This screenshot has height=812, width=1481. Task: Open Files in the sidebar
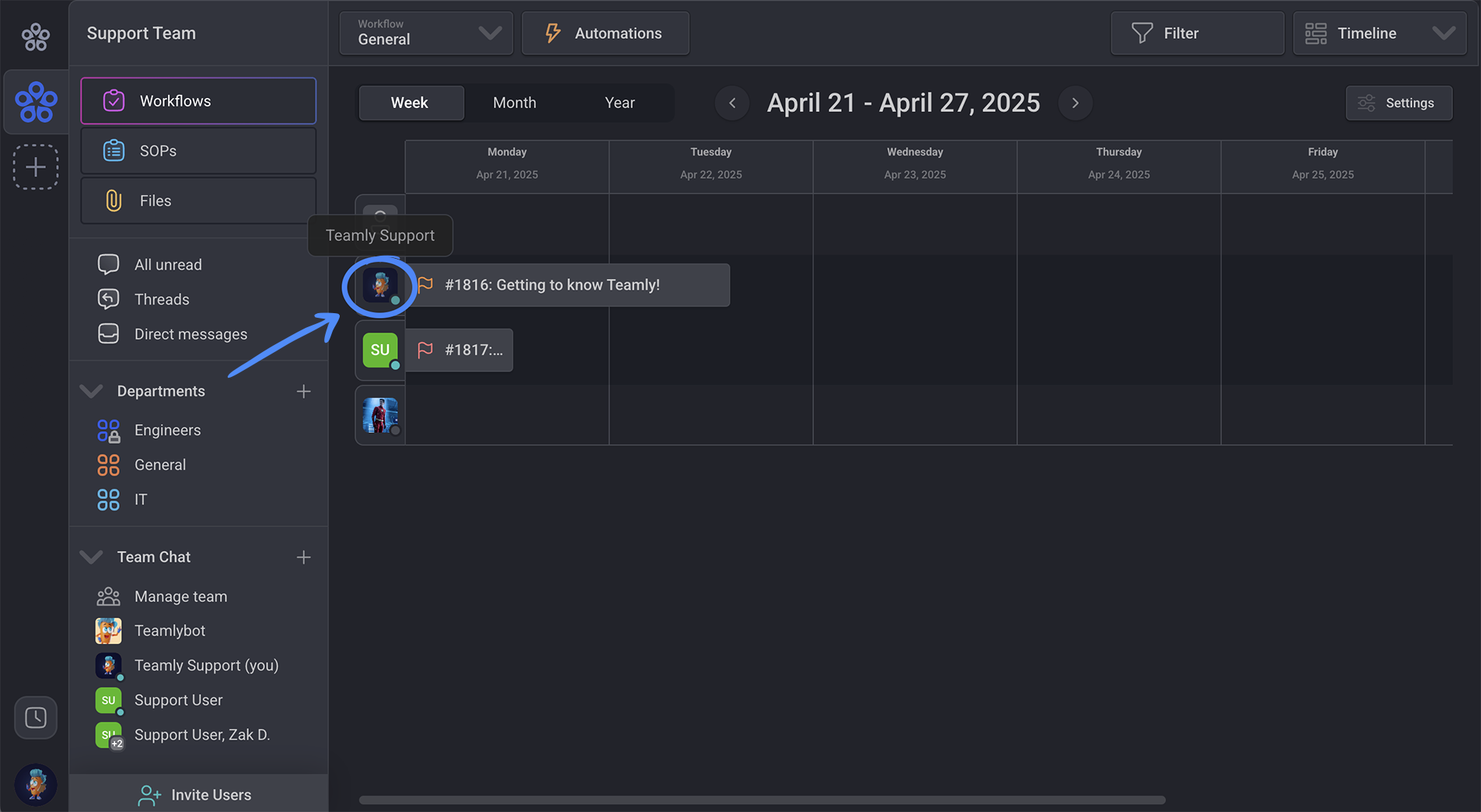coord(198,200)
